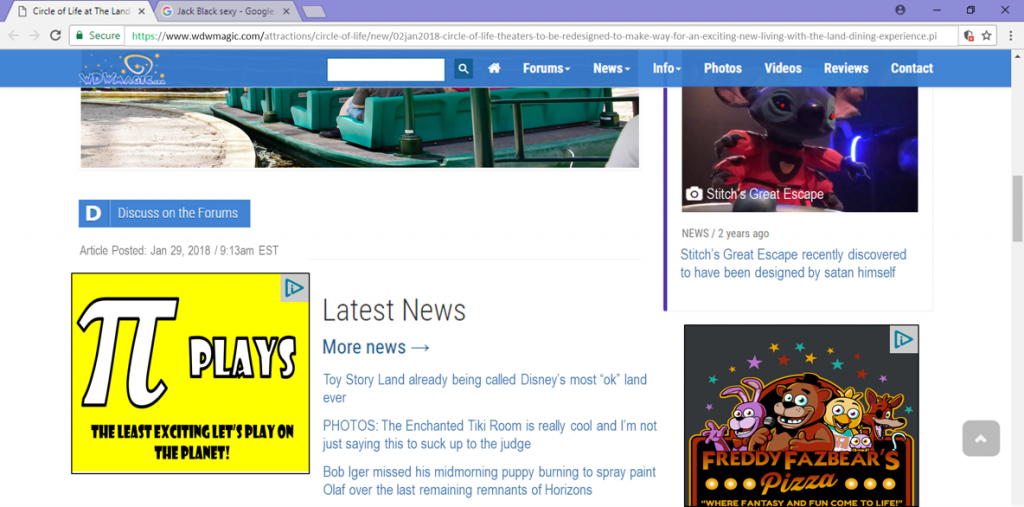Open the Chrome three-dot menu

click(x=1010, y=35)
